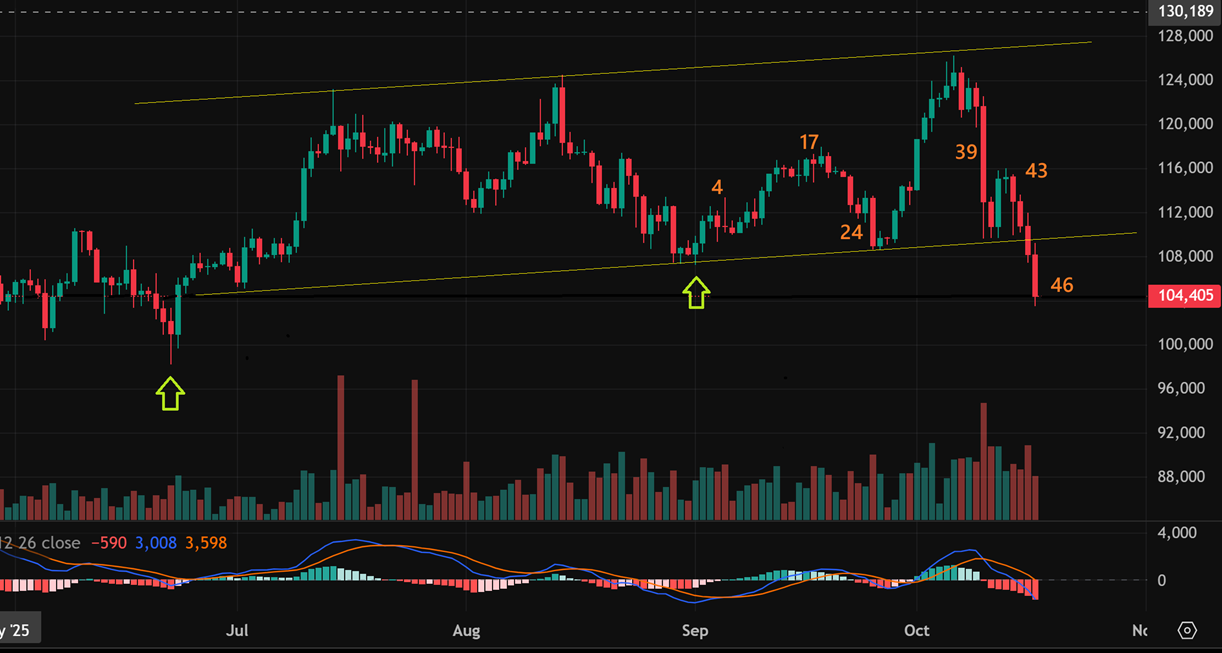This screenshot has height=653, width=1222.
Task: Click the 128,000 price scale label
Action: pyautogui.click(x=1185, y=36)
